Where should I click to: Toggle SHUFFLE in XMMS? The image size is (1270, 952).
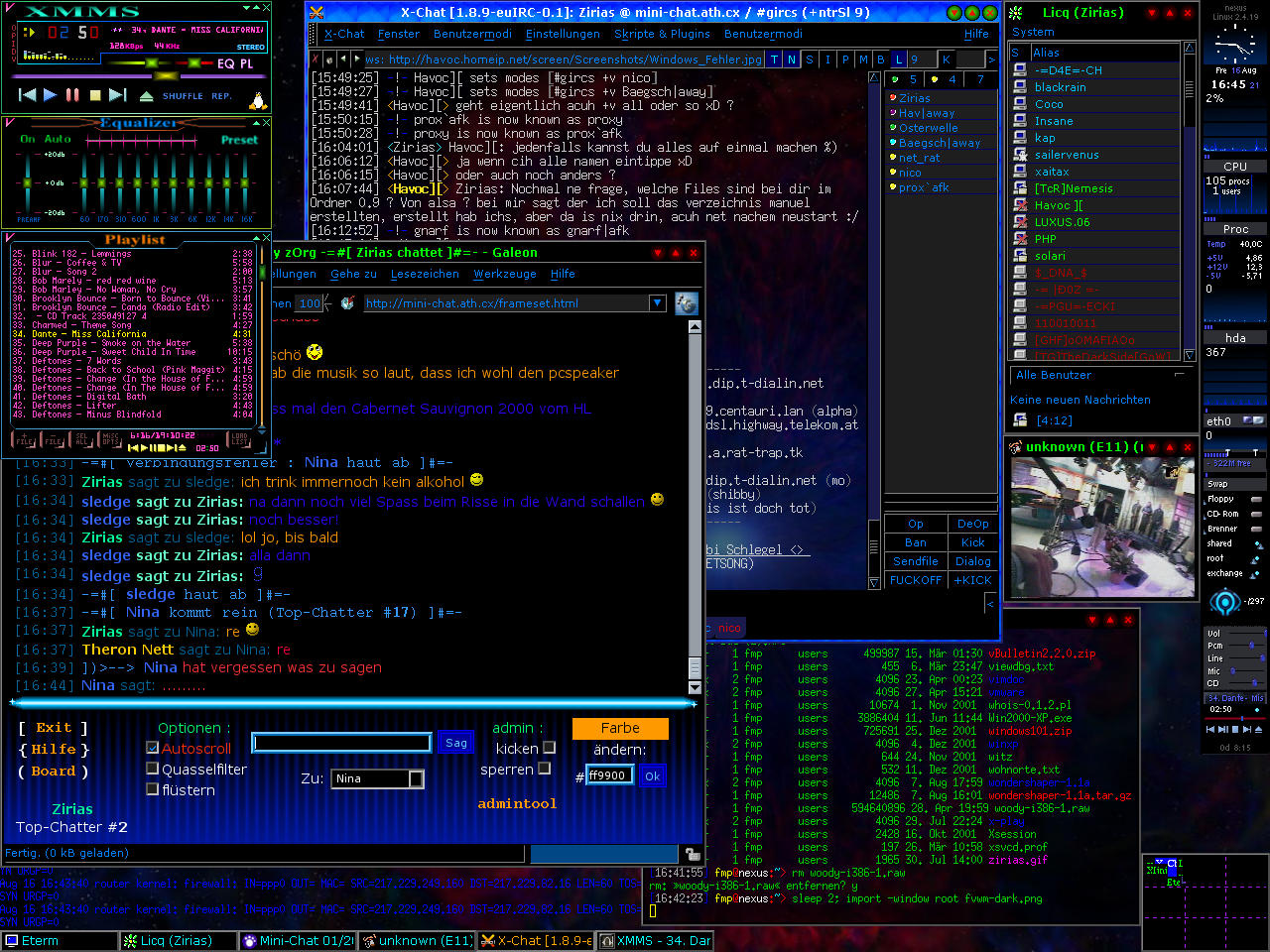[x=183, y=96]
